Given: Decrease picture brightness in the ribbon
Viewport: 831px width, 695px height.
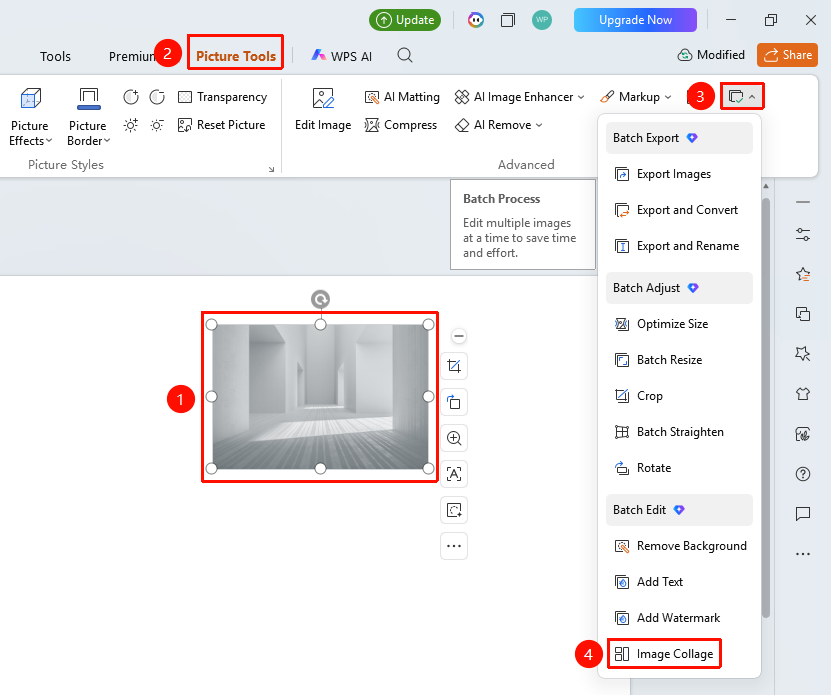Looking at the screenshot, I should (x=157, y=125).
